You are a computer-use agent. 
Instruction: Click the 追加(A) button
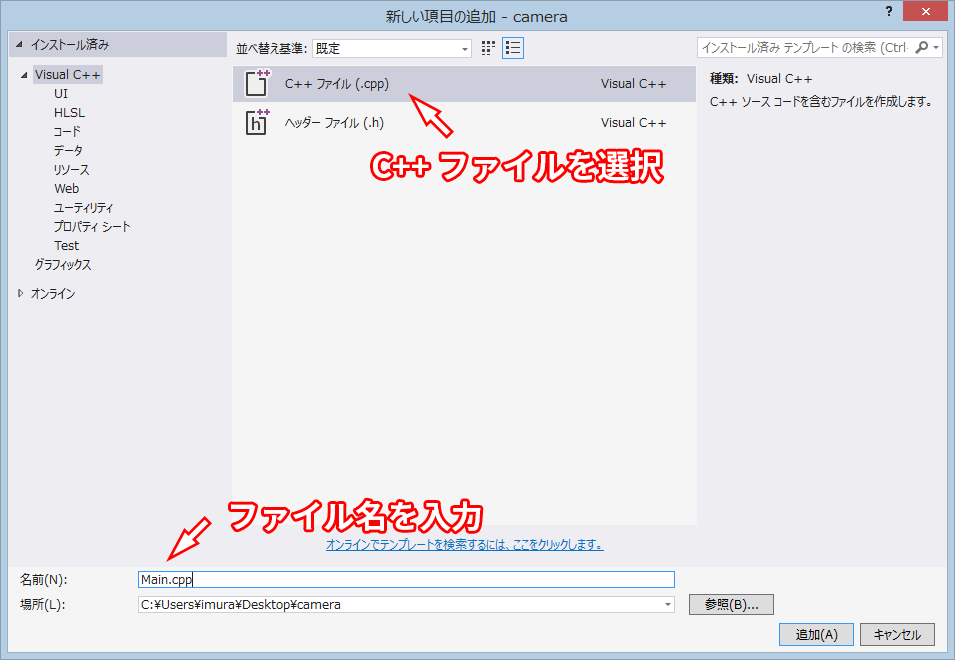815,634
